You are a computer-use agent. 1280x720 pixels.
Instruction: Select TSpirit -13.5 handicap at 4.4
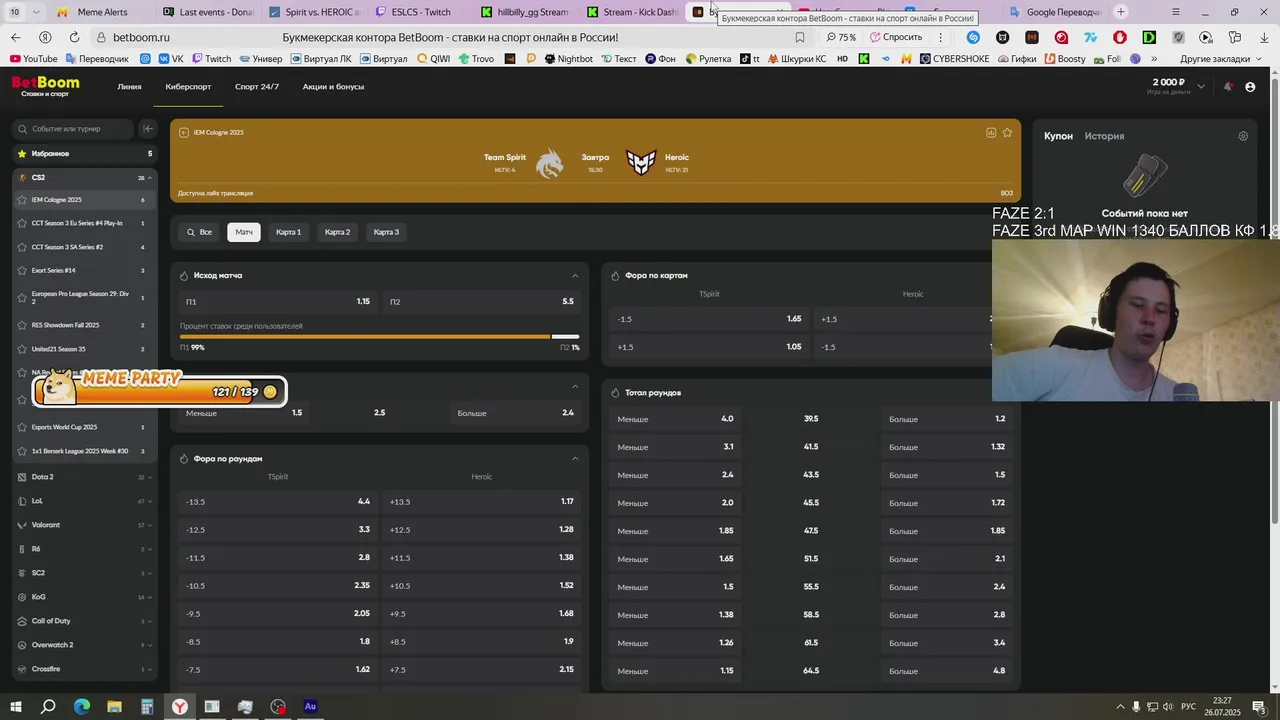pyautogui.click(x=277, y=501)
